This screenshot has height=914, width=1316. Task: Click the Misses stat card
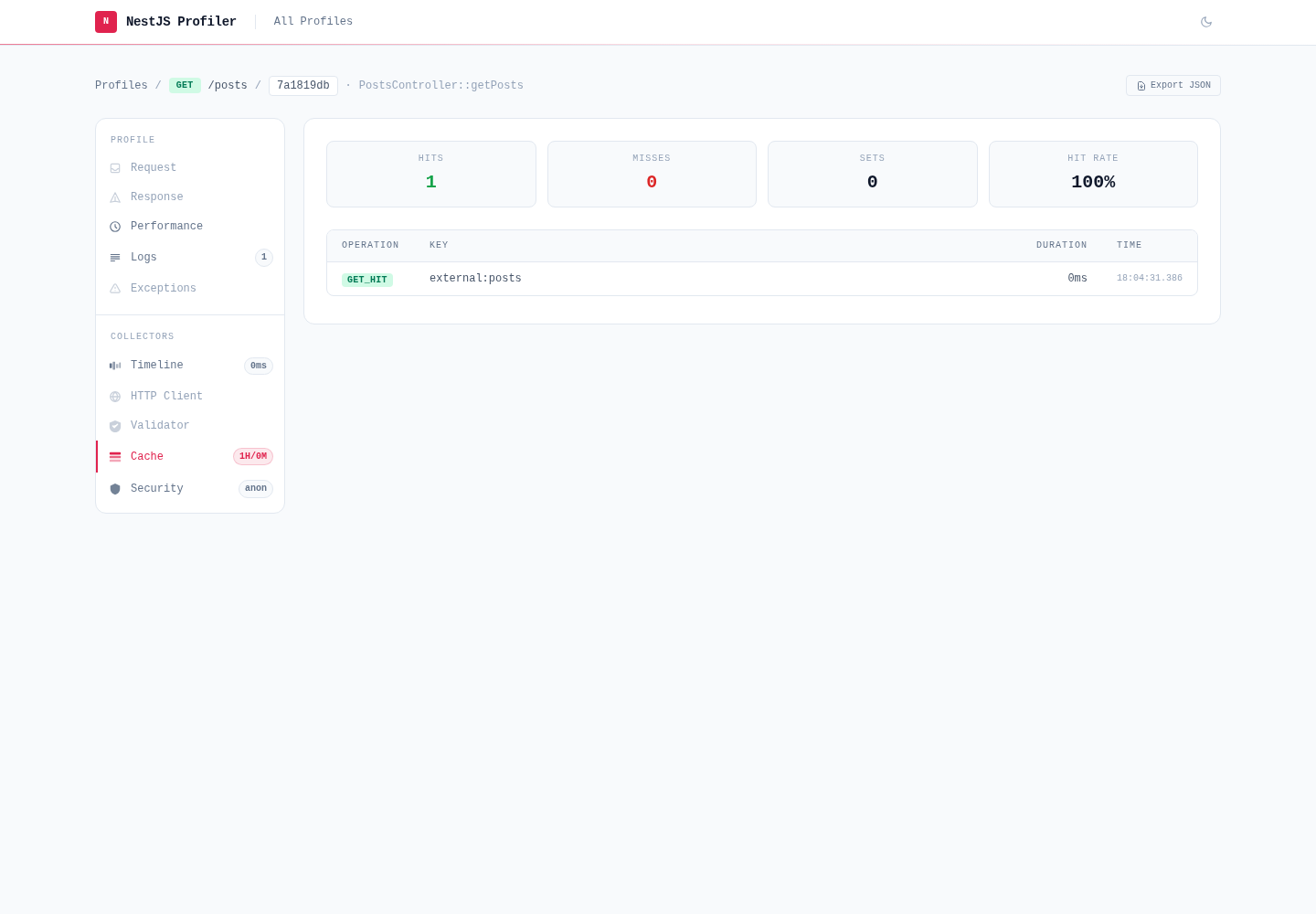pyautogui.click(x=652, y=175)
